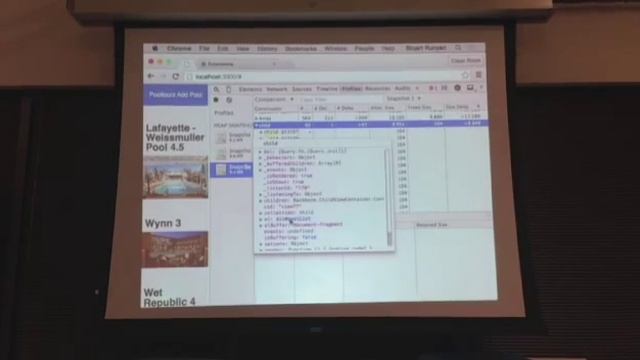
Task: Sort by Alloc. Size column header
Action: pyautogui.click(x=386, y=108)
